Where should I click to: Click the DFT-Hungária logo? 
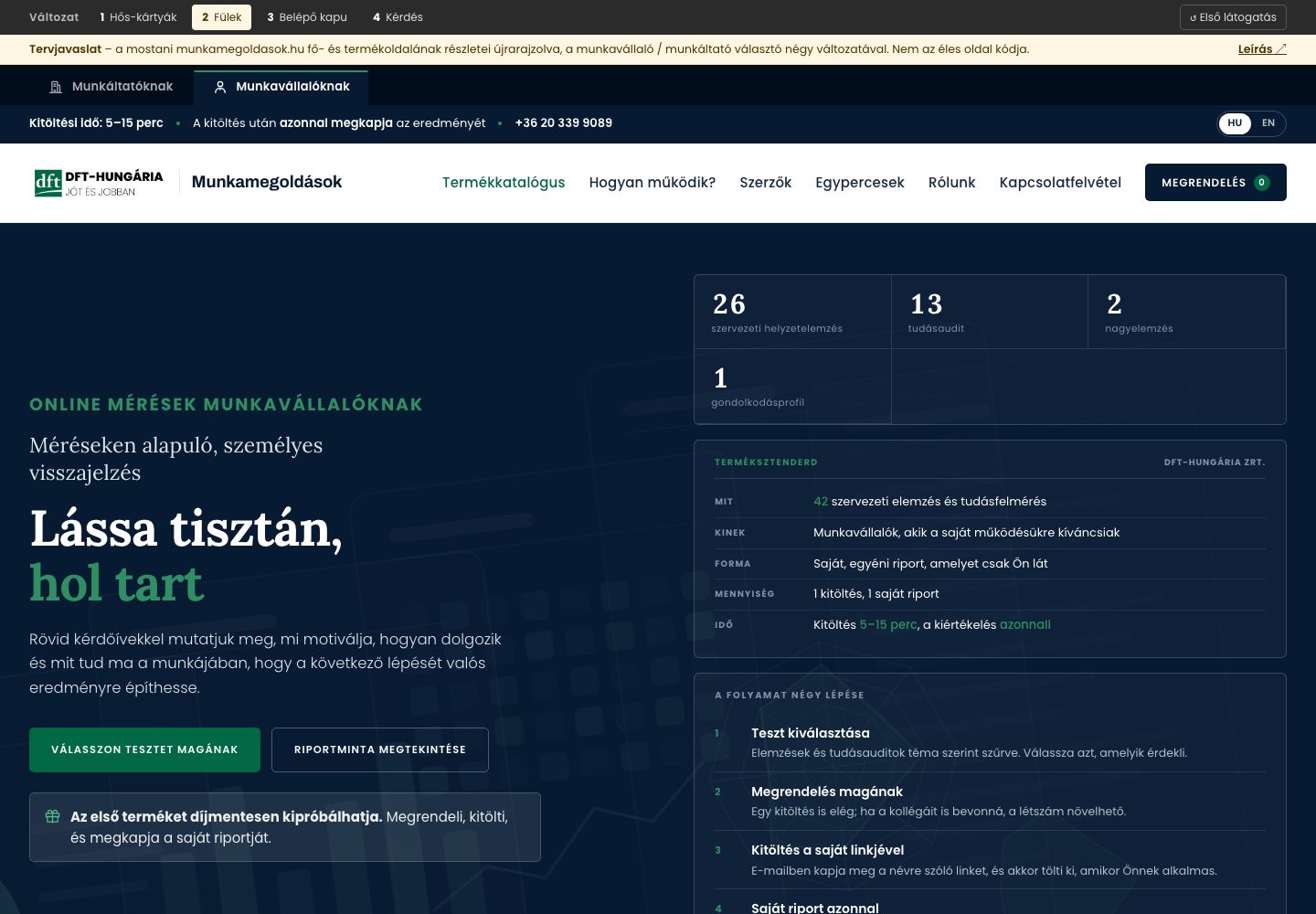99,183
